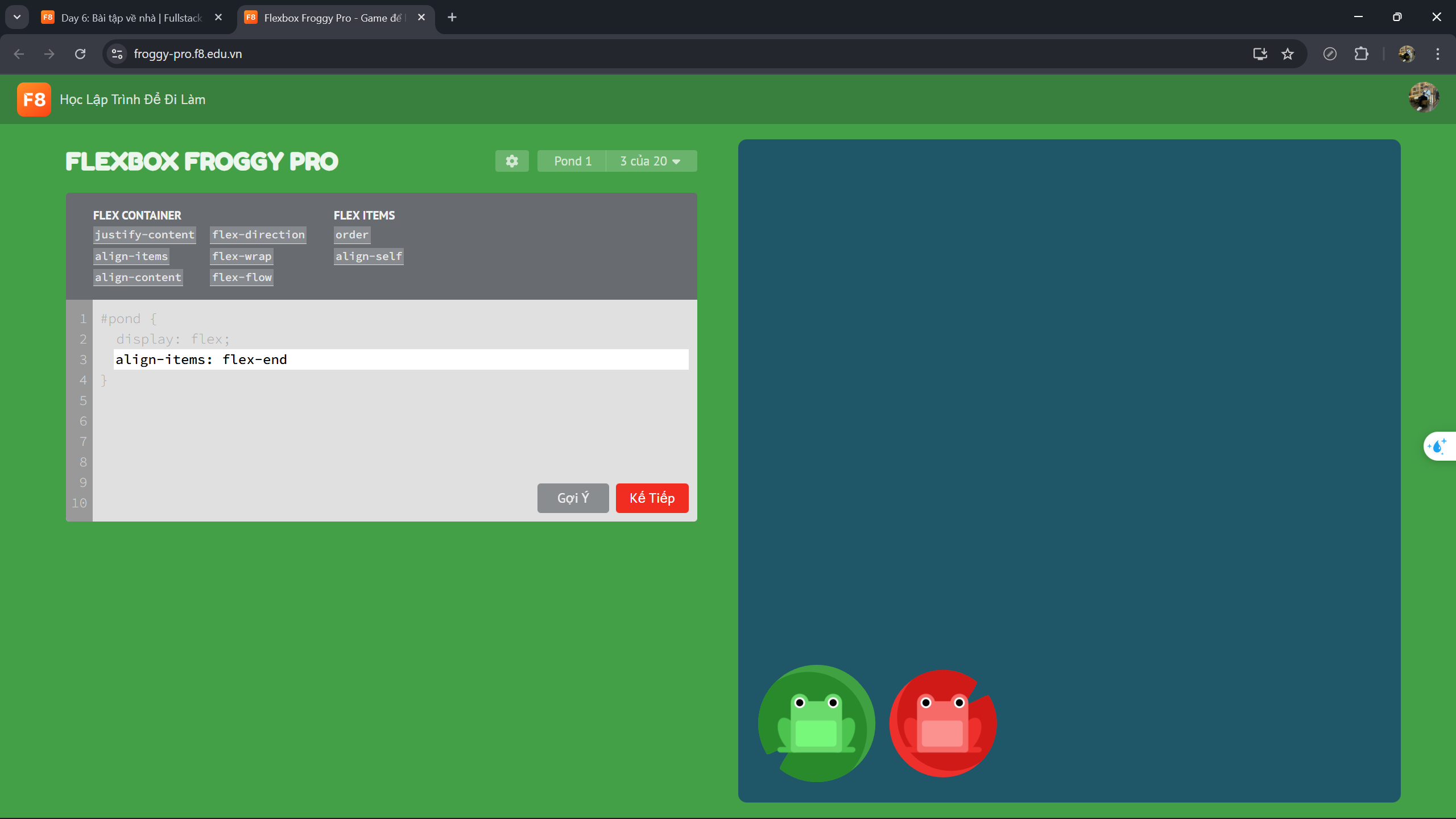Reload the current page
1456x819 pixels.
pyautogui.click(x=80, y=53)
